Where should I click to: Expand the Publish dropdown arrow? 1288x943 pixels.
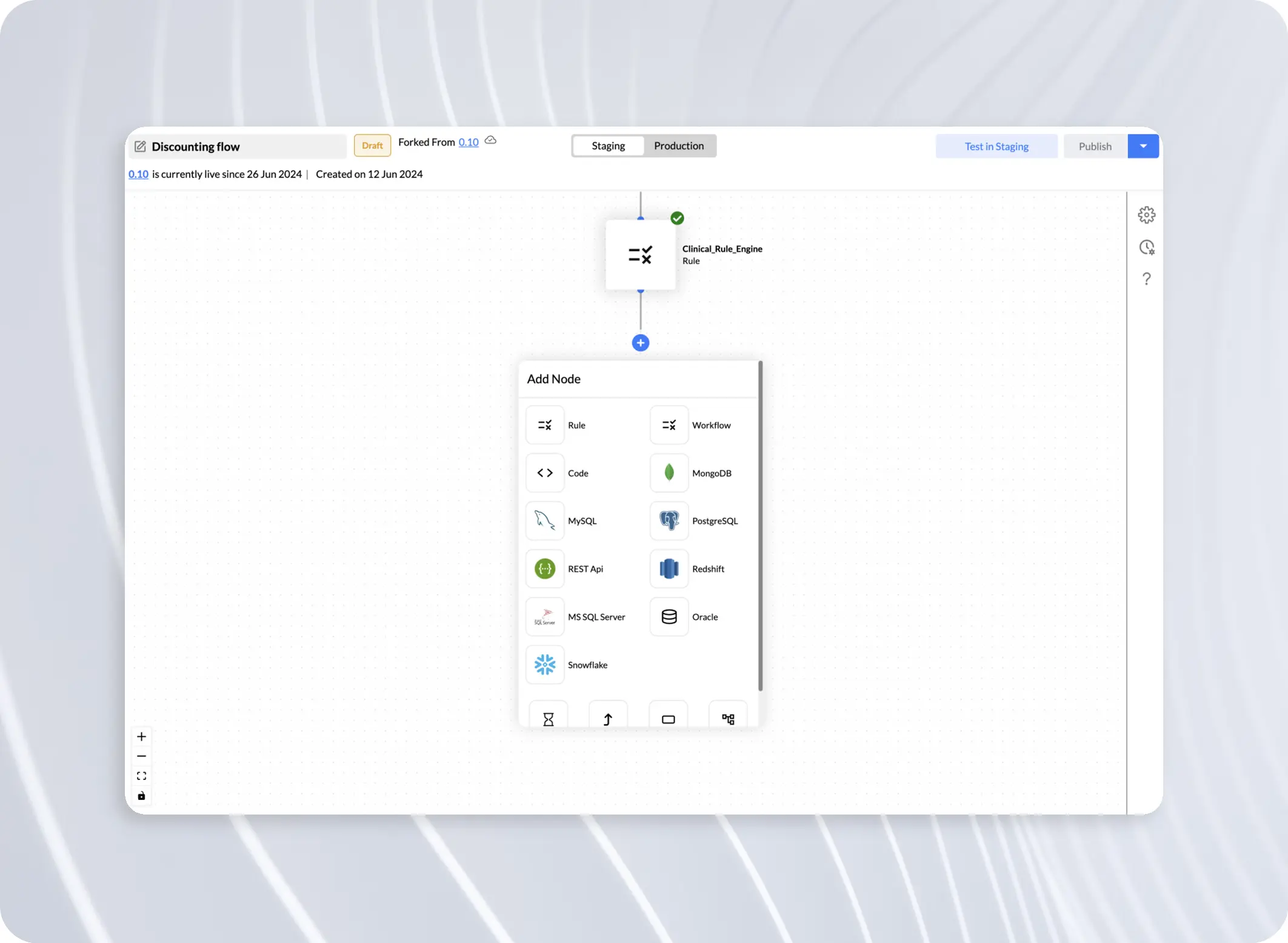(x=1143, y=146)
